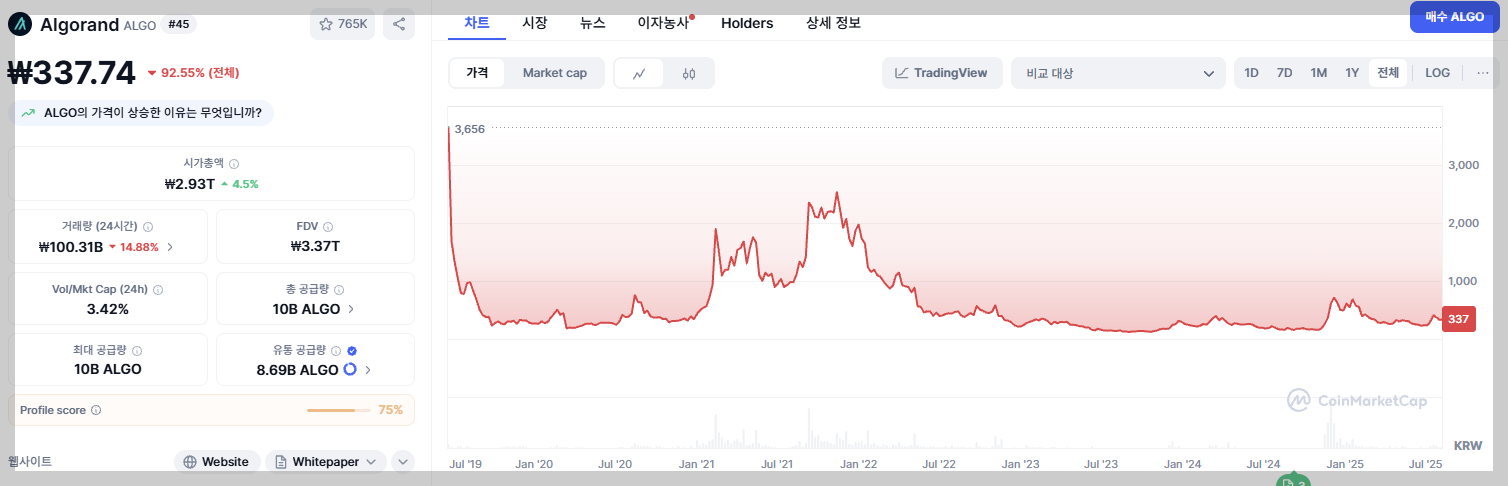Click the share icon button

pos(399,24)
